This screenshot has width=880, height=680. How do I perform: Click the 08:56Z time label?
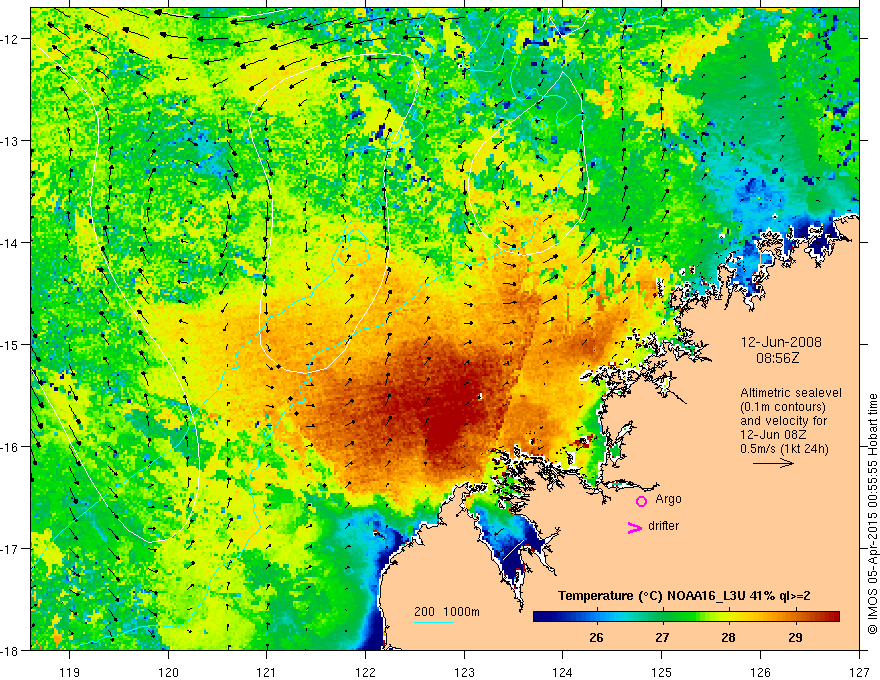[x=777, y=358]
